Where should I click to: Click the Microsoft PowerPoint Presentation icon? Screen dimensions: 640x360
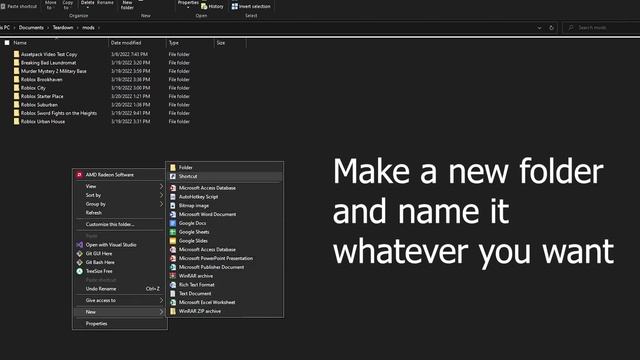tap(173, 258)
